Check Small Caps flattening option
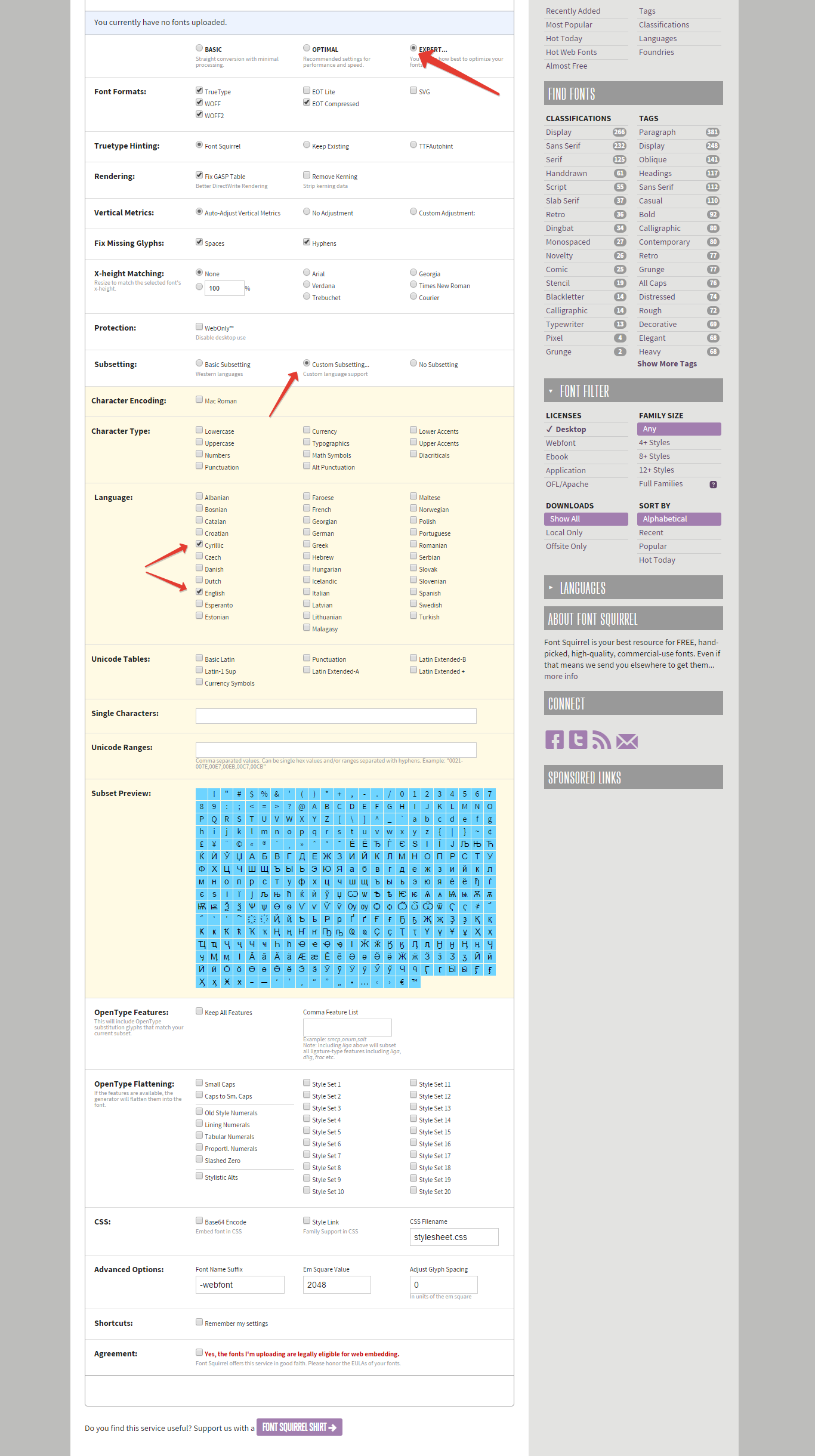 pos(199,1082)
